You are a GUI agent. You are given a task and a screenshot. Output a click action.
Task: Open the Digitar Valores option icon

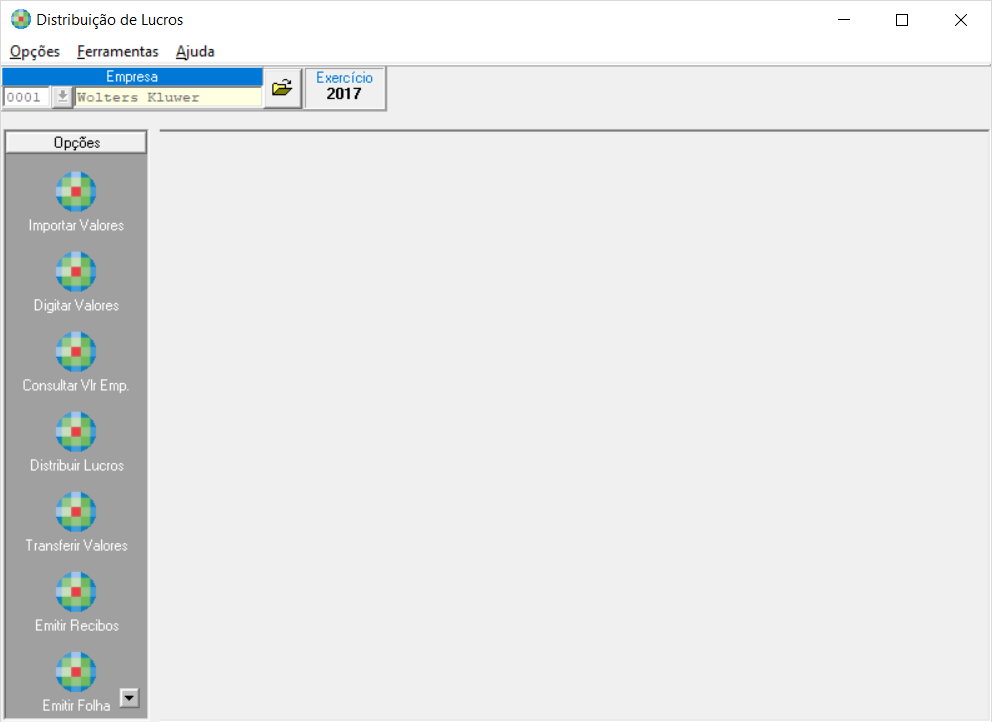click(x=76, y=271)
